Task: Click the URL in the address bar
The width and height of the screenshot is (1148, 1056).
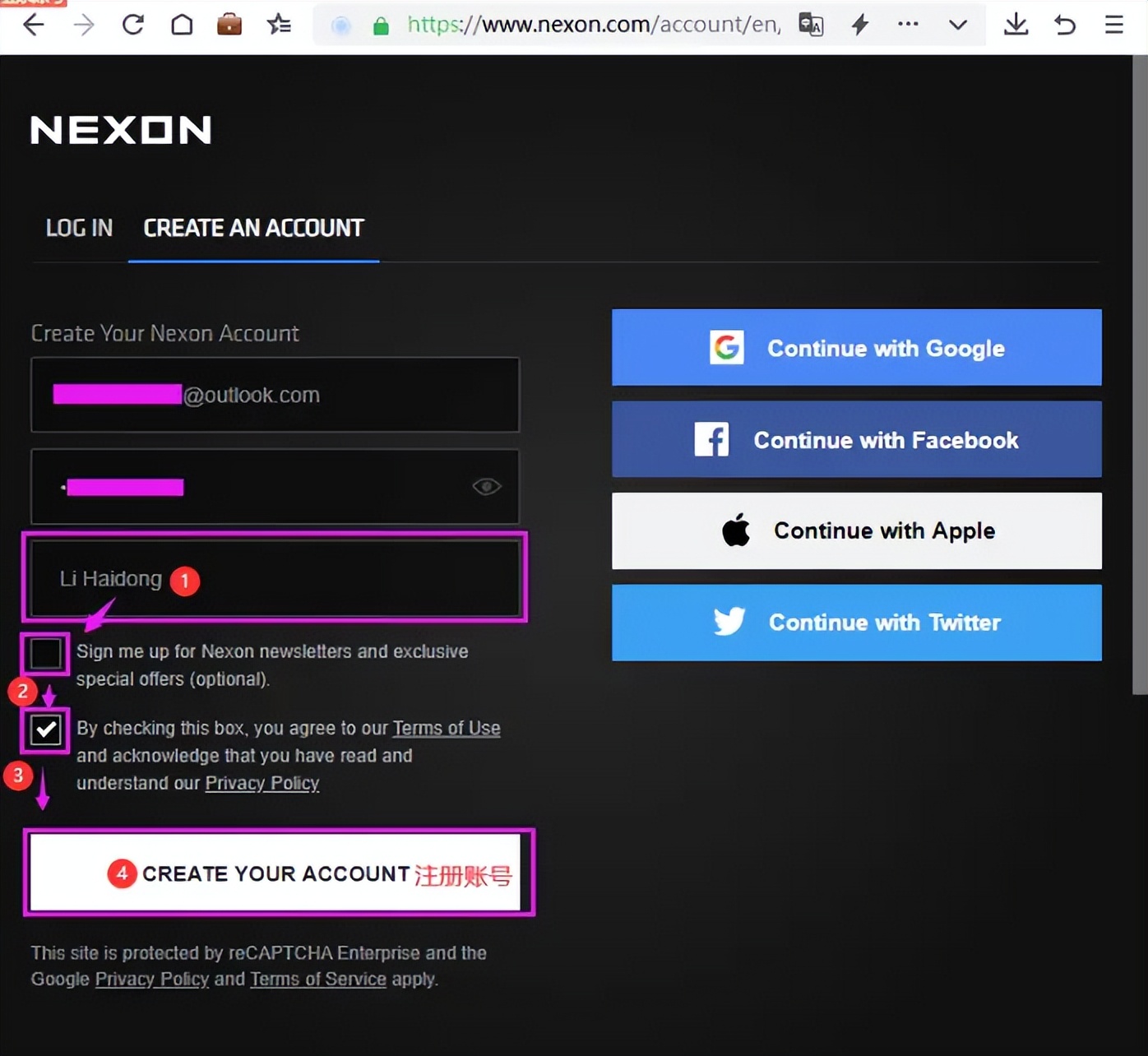Action: point(594,25)
